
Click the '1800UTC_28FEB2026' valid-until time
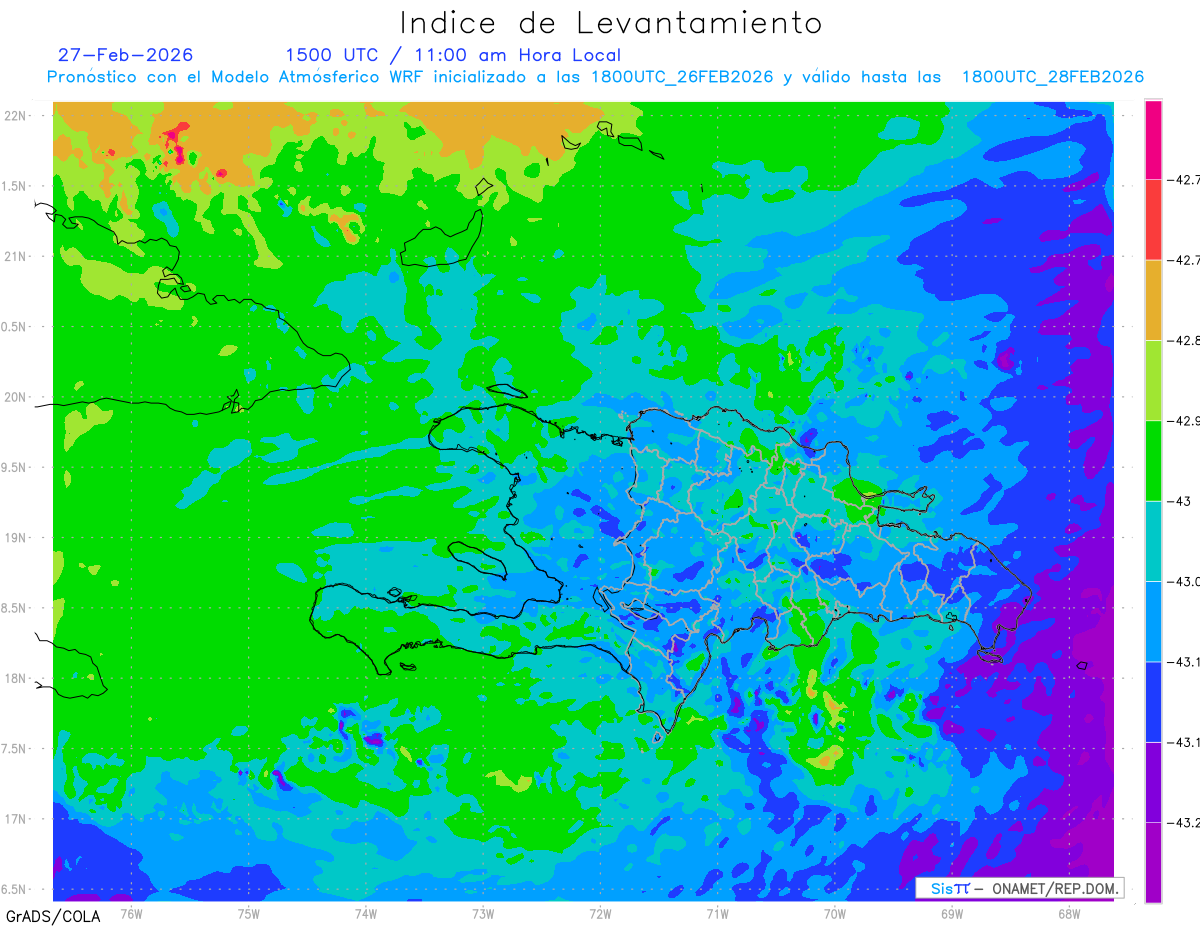point(1052,77)
